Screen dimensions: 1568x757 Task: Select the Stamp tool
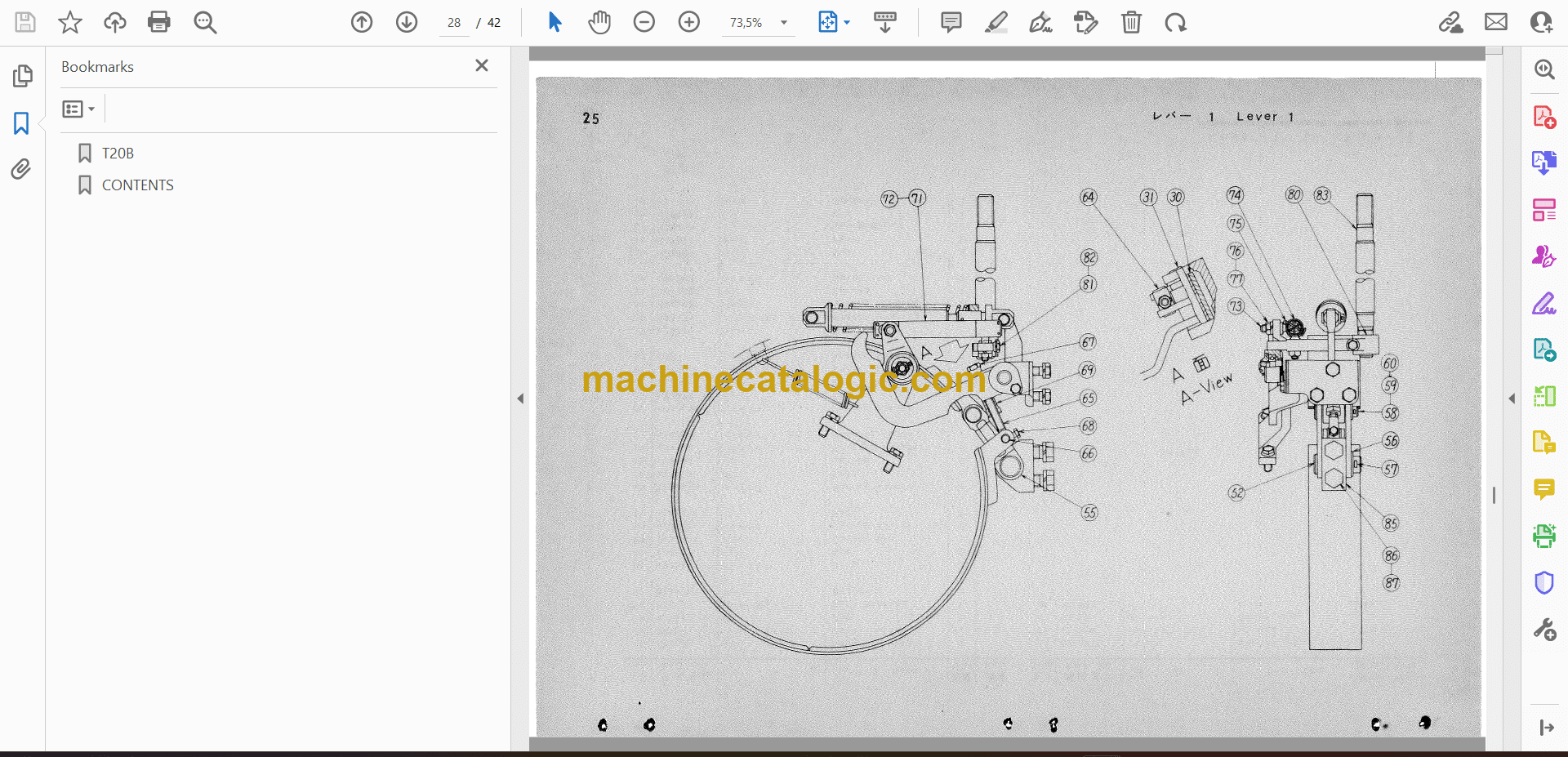click(x=1086, y=22)
